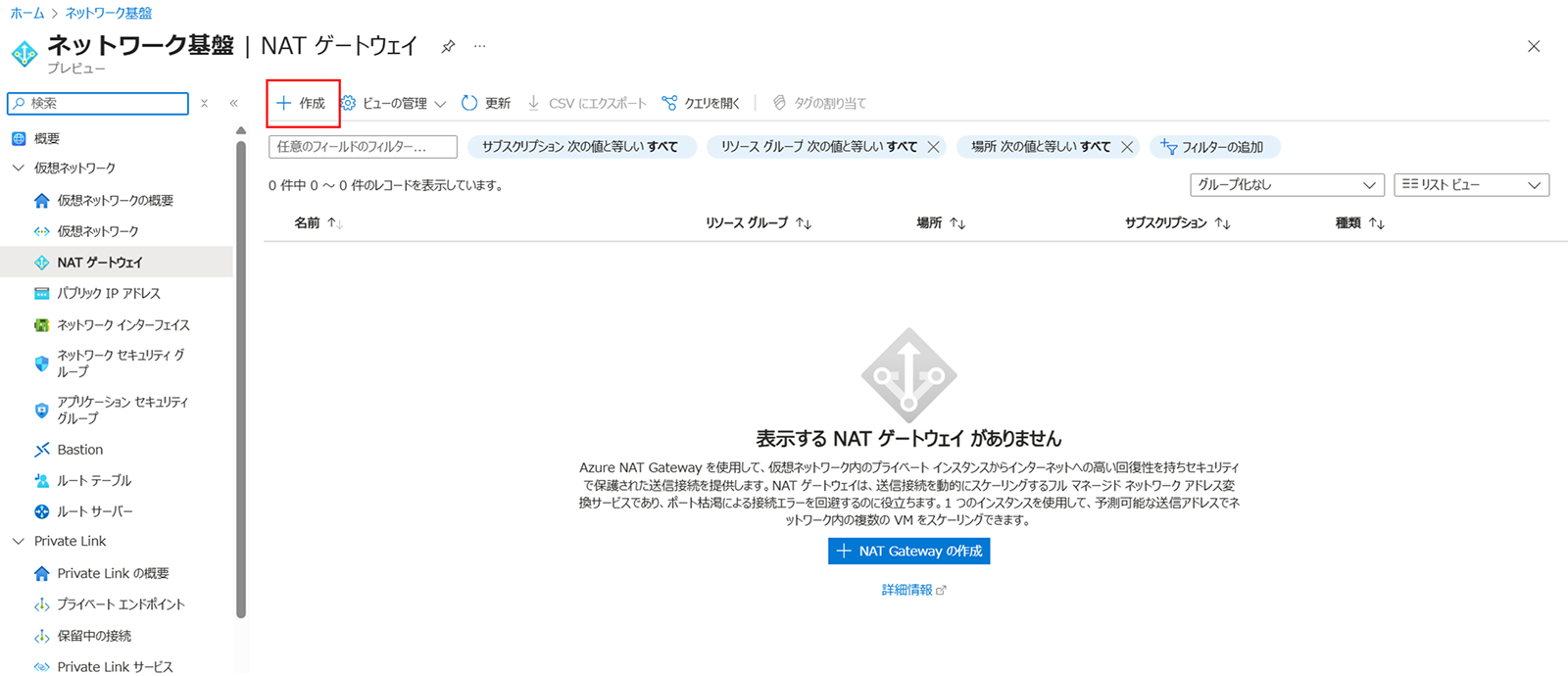Click クエリを開く in the toolbar

[700, 103]
